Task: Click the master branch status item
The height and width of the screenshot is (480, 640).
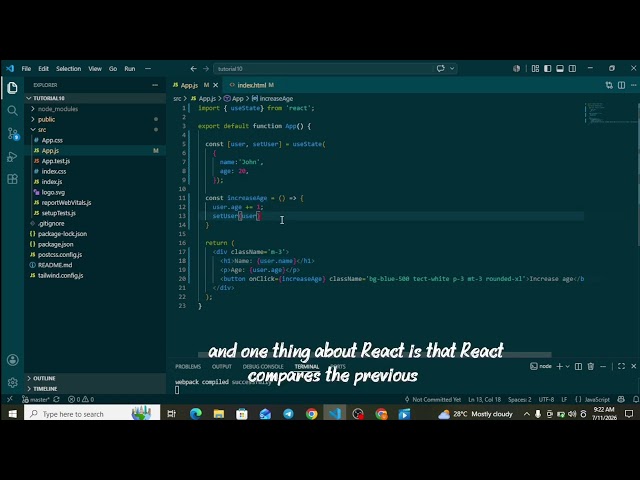Action: click(x=36, y=399)
